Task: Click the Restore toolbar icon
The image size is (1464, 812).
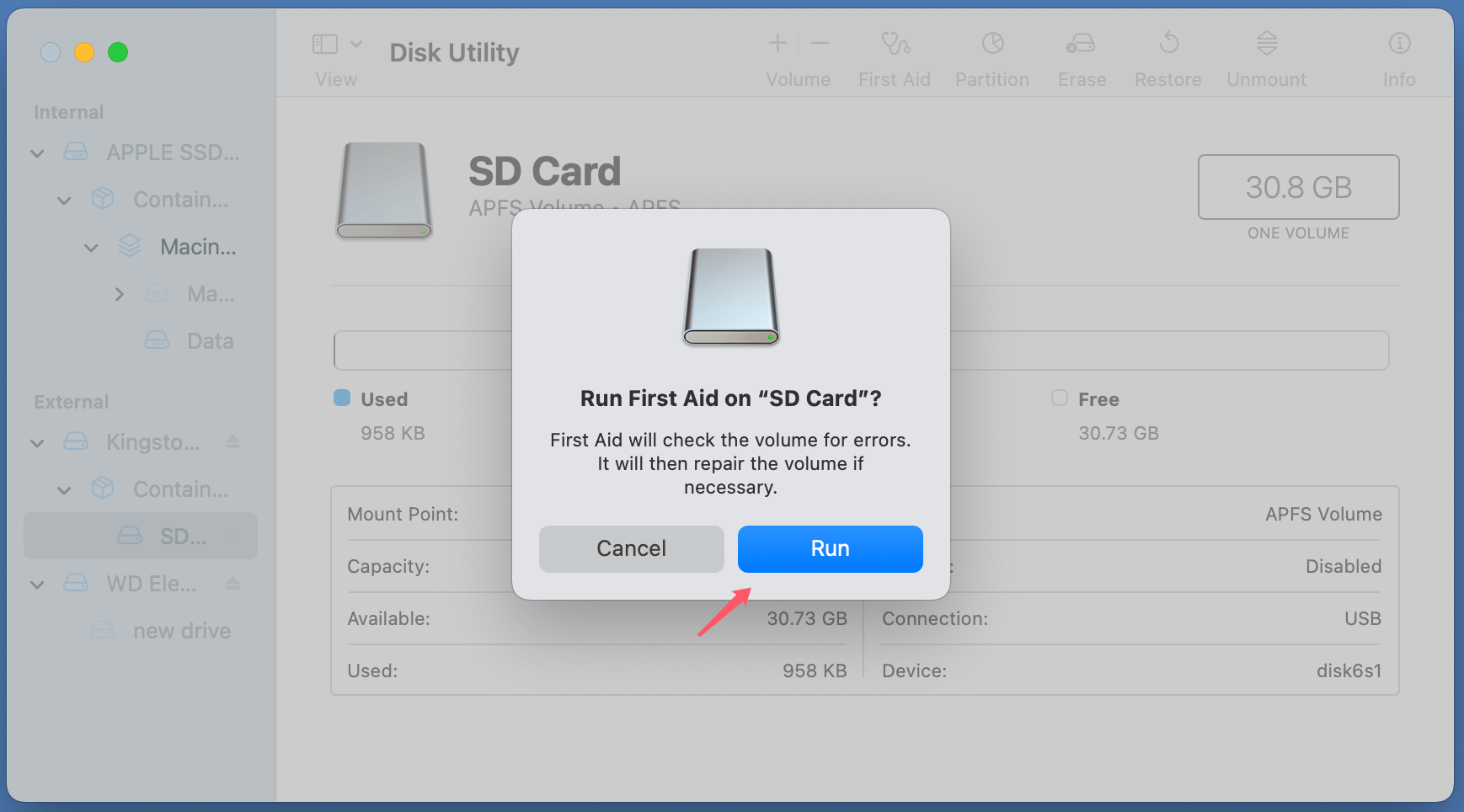Action: (1167, 52)
